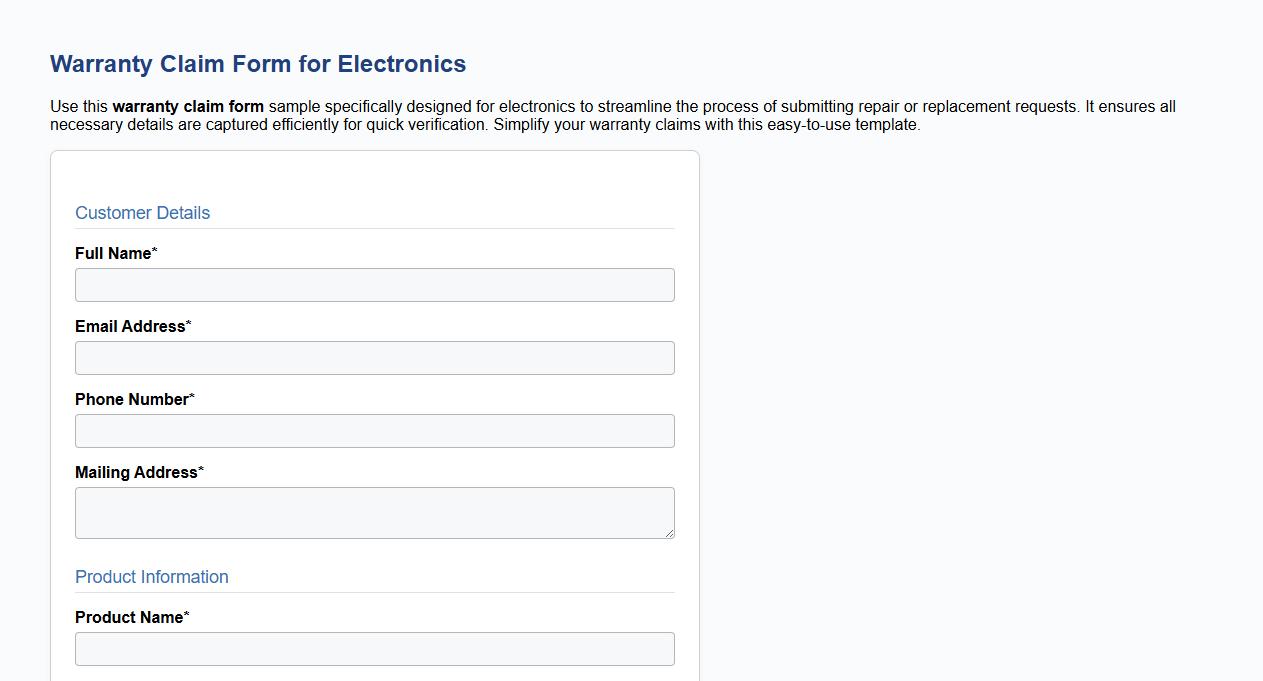Click the asterisk next to Full Name

coord(155,250)
